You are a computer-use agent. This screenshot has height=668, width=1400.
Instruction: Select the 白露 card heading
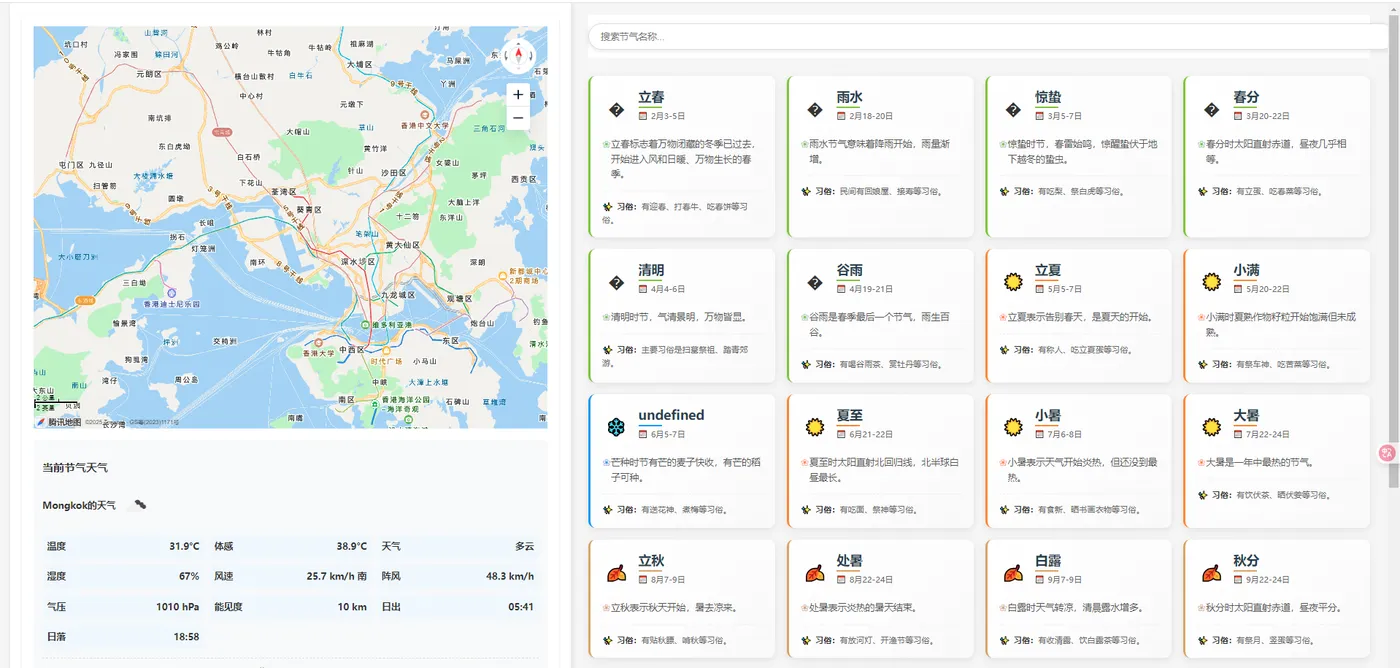tap(1048, 560)
